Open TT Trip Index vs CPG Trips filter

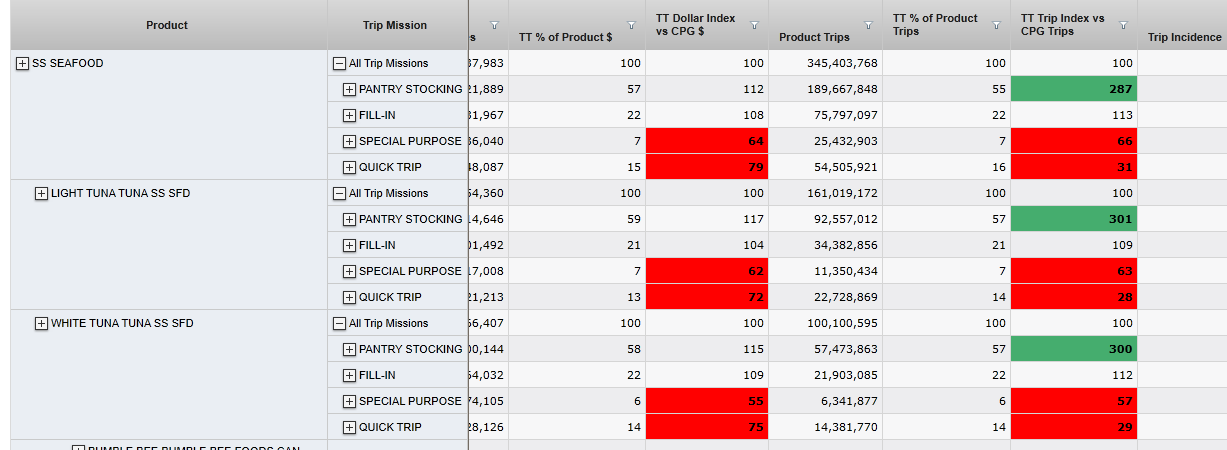click(1123, 25)
